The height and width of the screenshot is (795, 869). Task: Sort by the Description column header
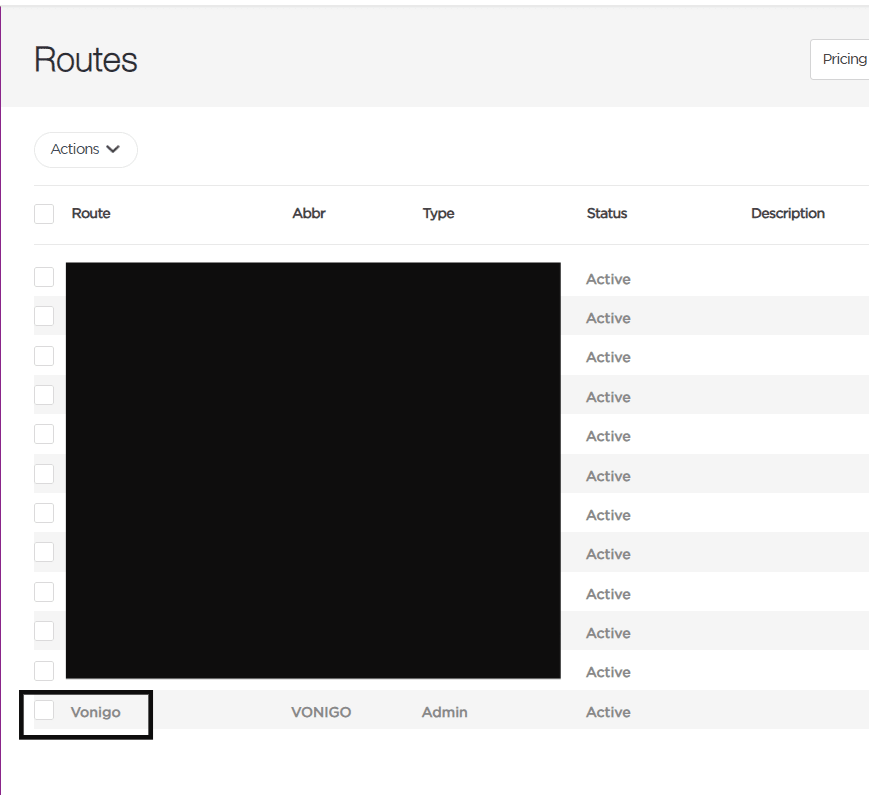788,214
